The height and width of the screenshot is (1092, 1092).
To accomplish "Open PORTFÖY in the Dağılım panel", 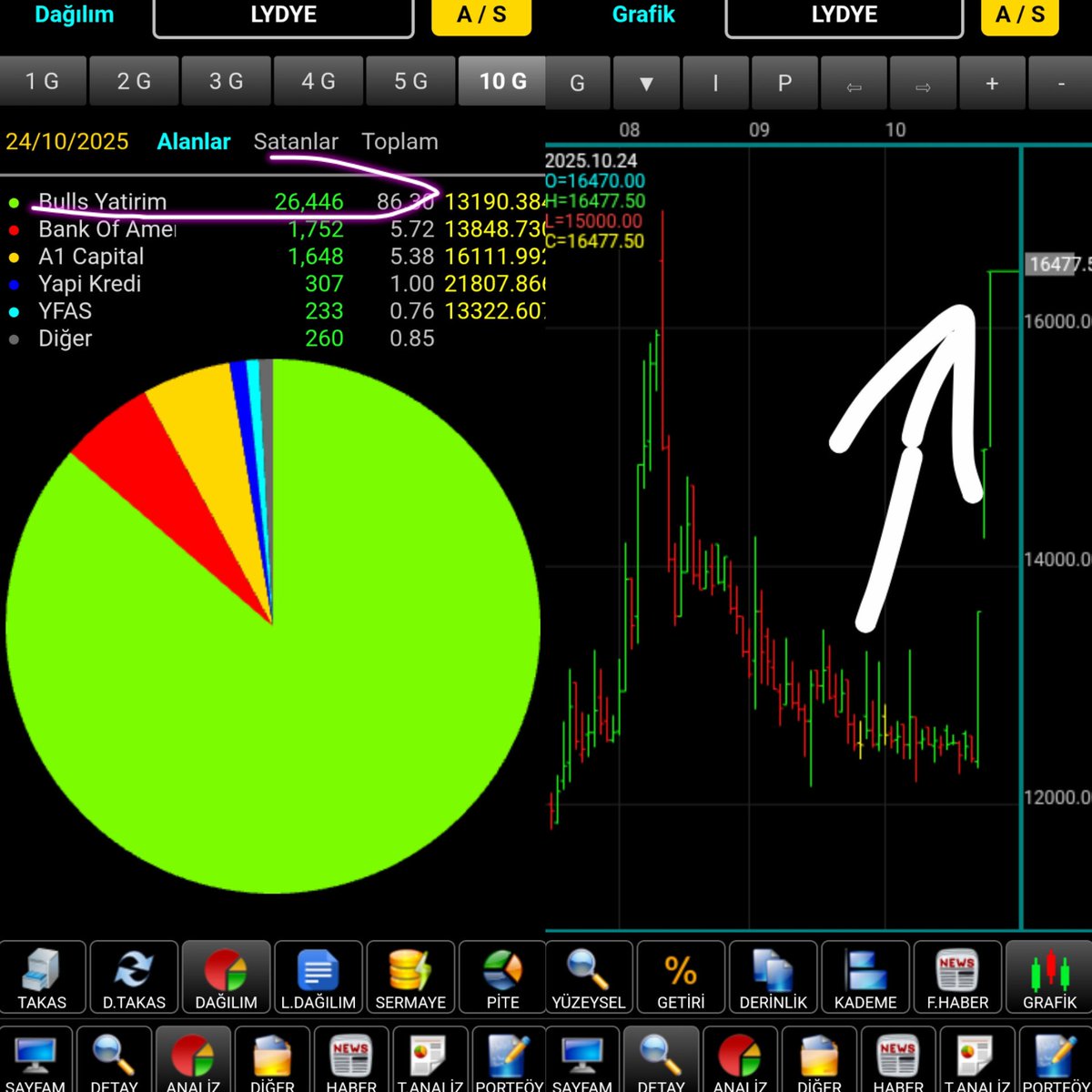I will point(509,1060).
